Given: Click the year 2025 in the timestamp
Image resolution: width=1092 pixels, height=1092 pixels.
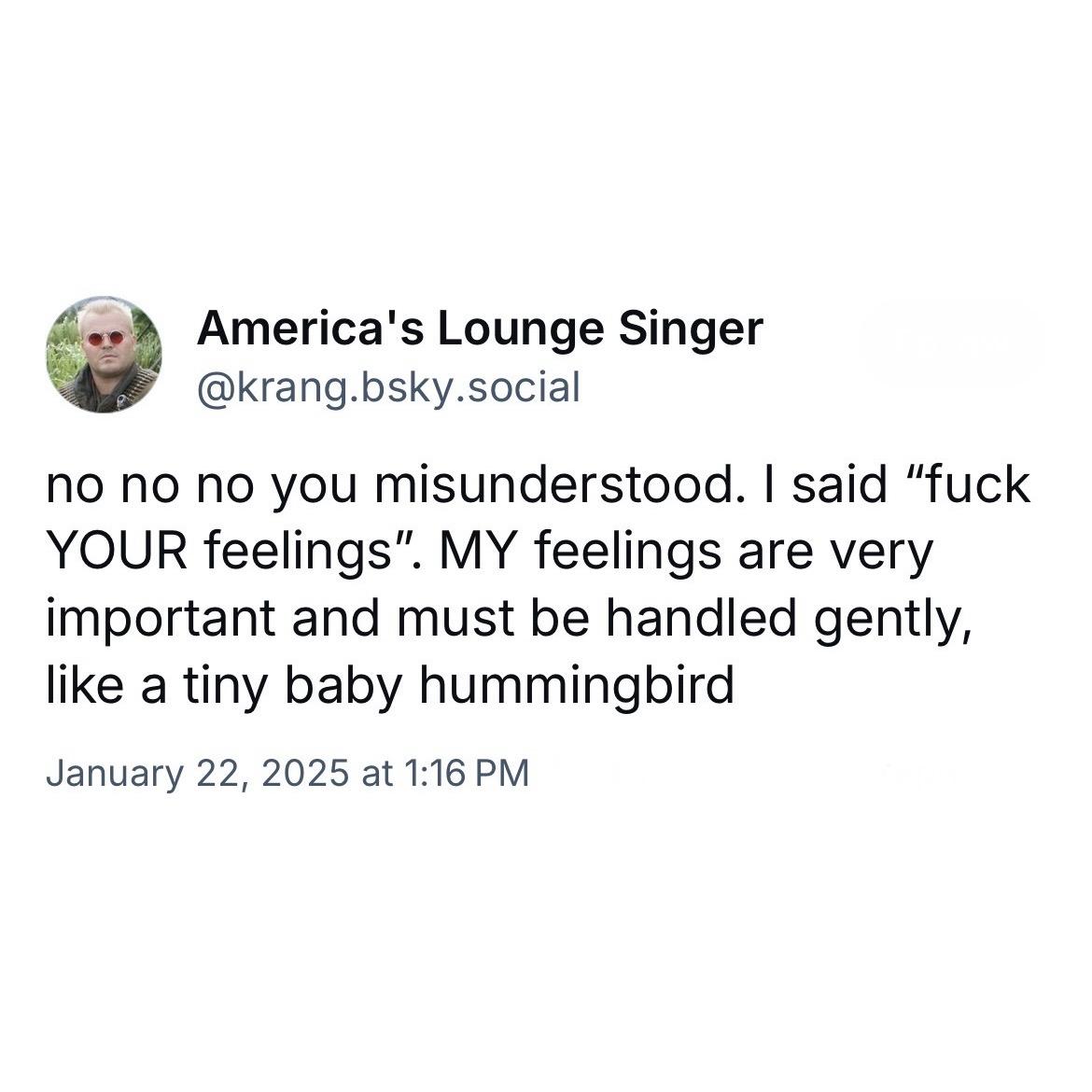Looking at the screenshot, I should click(305, 773).
